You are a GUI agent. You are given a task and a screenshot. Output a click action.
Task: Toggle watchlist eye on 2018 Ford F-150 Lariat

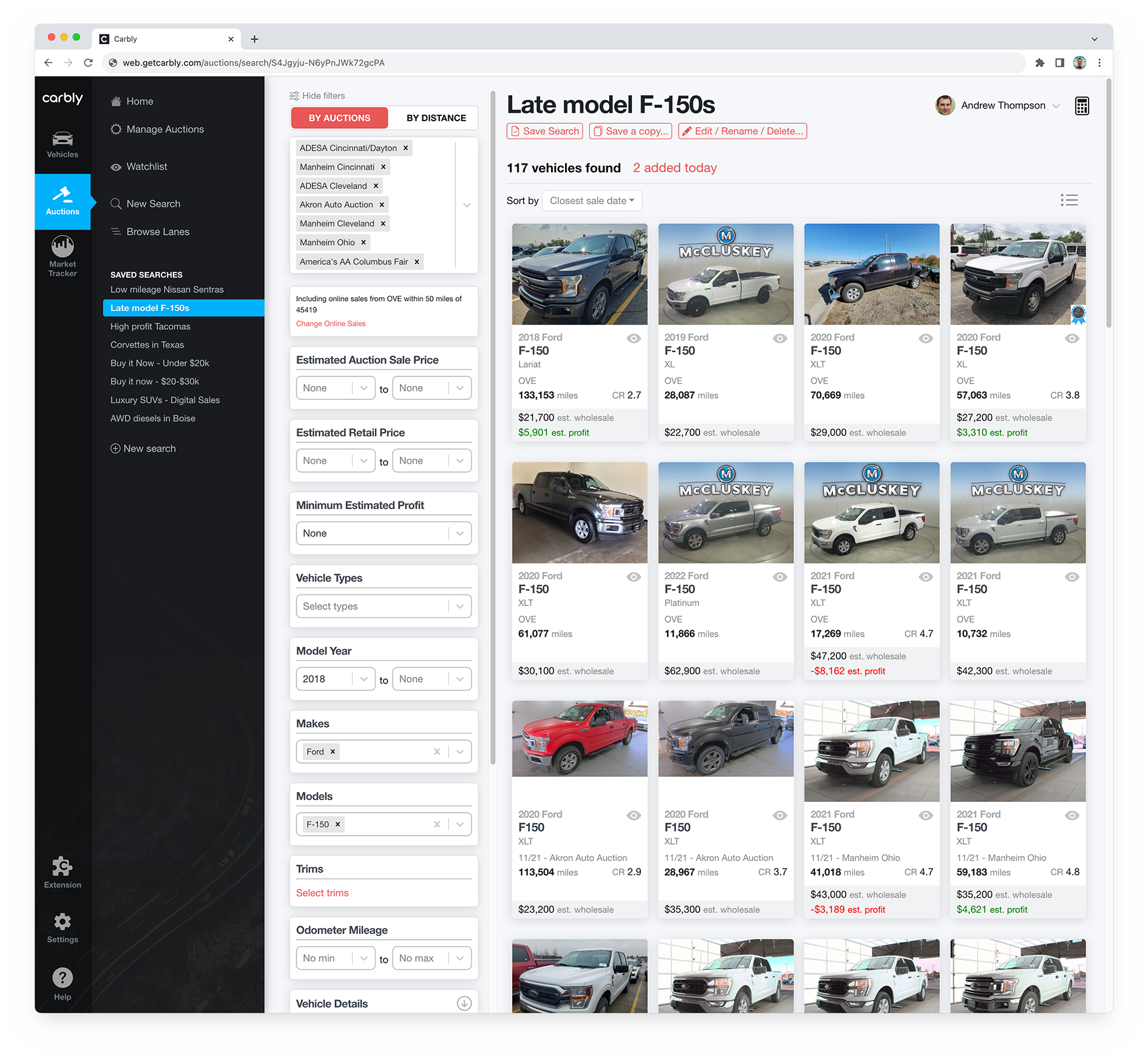click(633, 338)
